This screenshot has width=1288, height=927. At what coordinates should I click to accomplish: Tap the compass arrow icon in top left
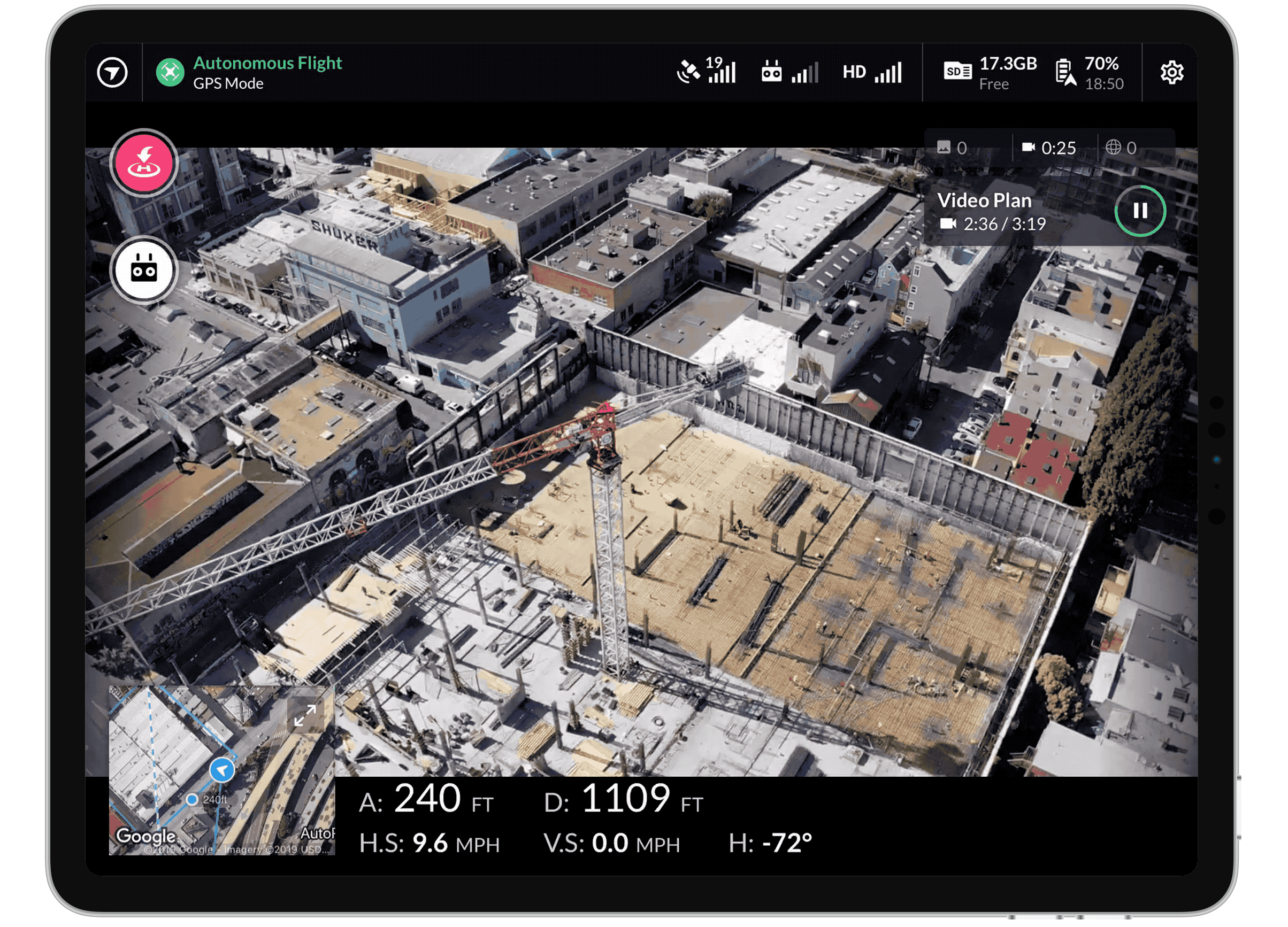coord(113,72)
